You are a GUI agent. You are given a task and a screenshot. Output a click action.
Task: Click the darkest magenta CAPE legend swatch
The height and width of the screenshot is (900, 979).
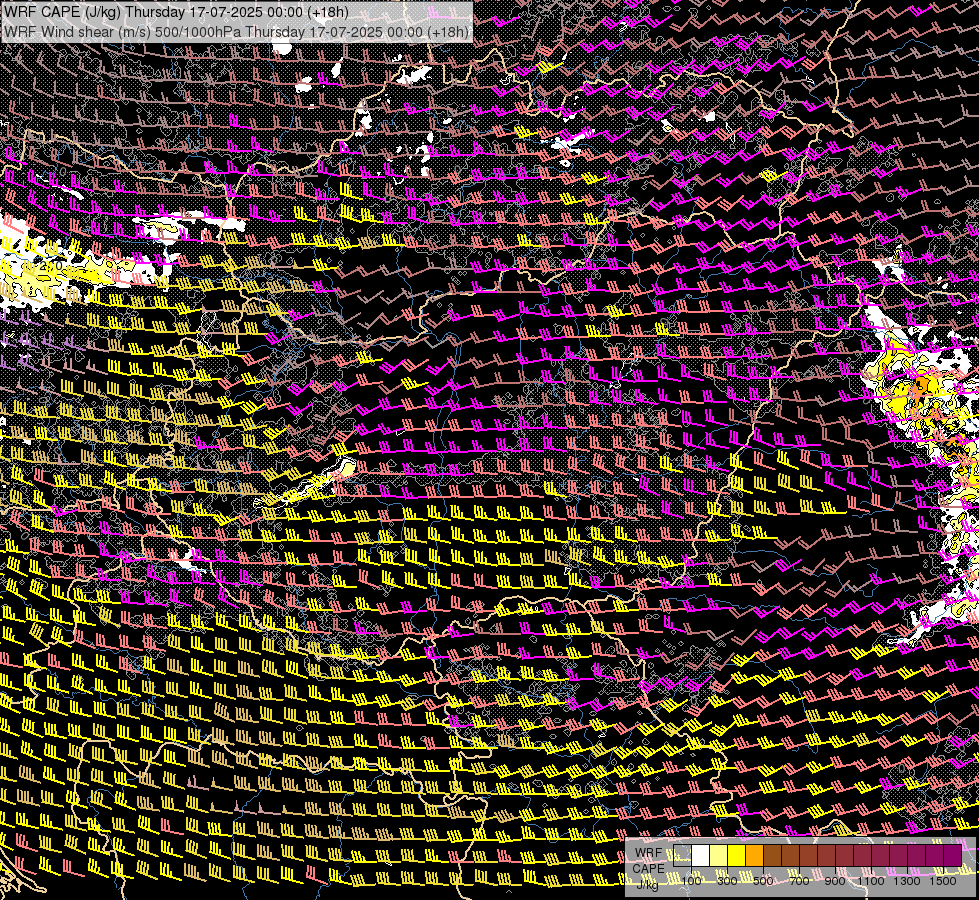click(x=953, y=856)
